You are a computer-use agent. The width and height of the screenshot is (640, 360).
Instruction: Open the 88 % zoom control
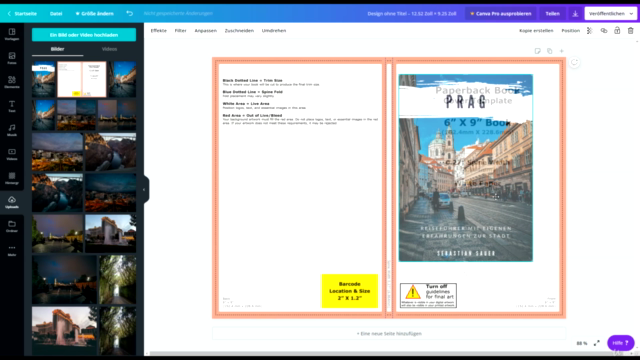pyautogui.click(x=582, y=343)
